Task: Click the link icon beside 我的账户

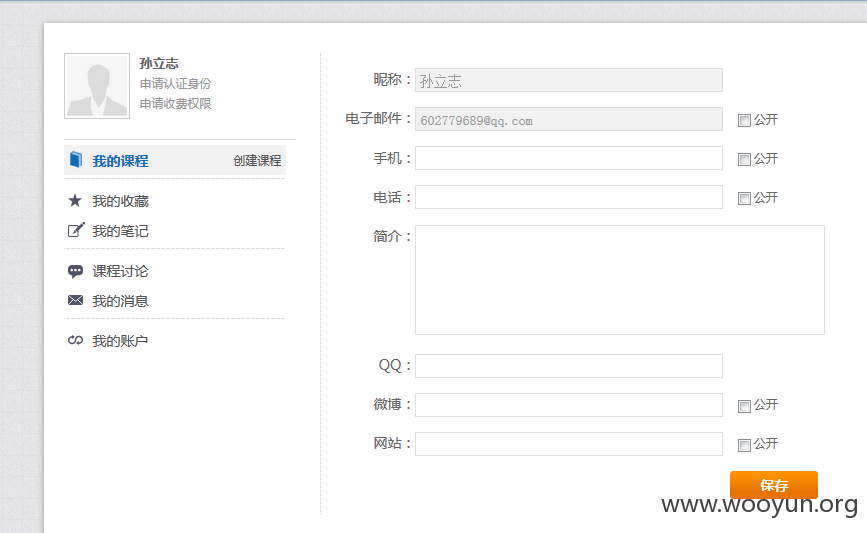Action: (75, 341)
